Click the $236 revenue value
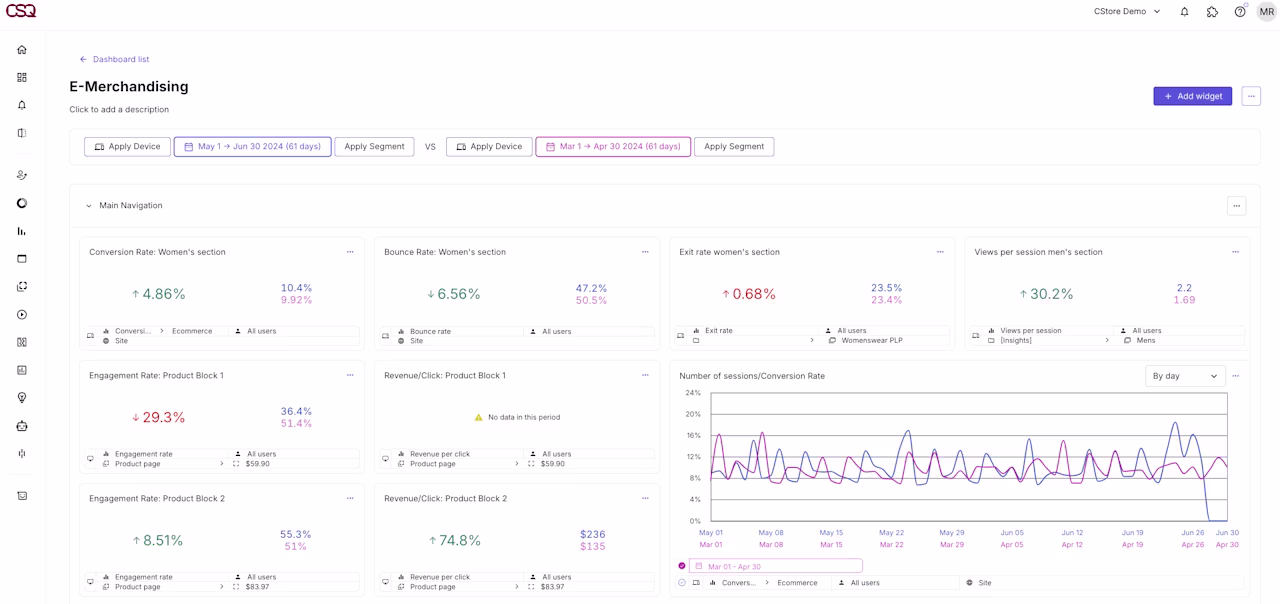 [x=592, y=534]
